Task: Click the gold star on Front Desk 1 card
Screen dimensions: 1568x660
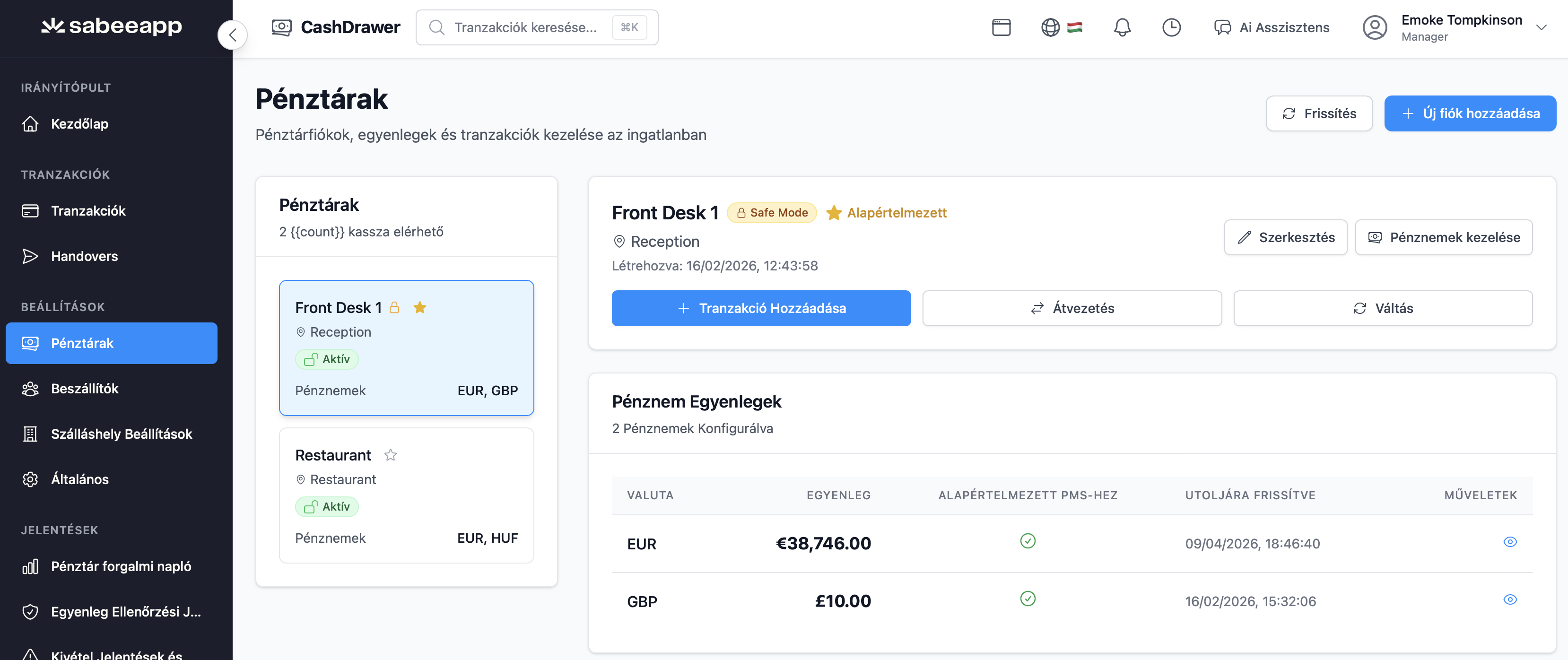Action: tap(419, 307)
